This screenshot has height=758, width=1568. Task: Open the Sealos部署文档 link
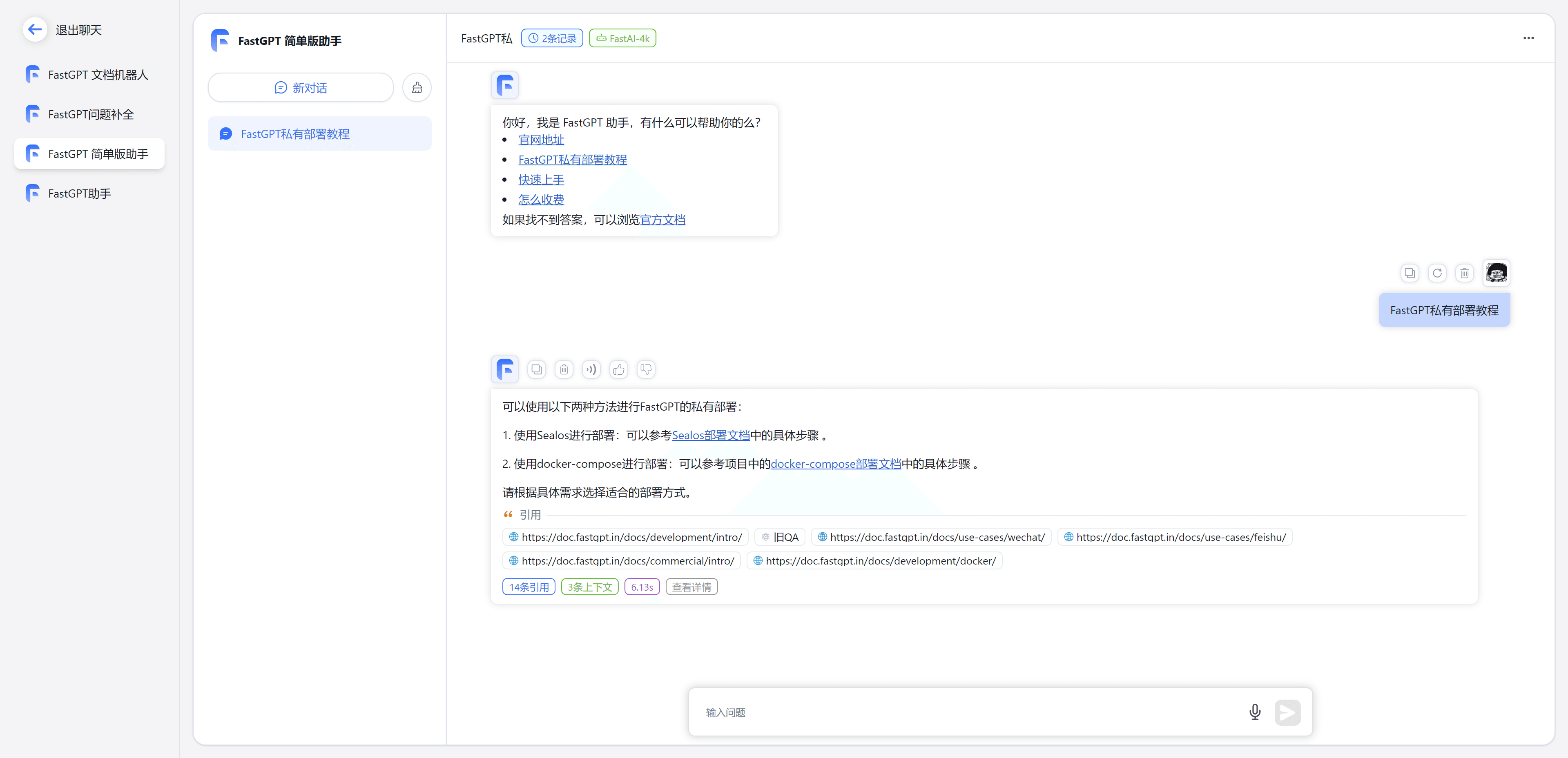710,436
